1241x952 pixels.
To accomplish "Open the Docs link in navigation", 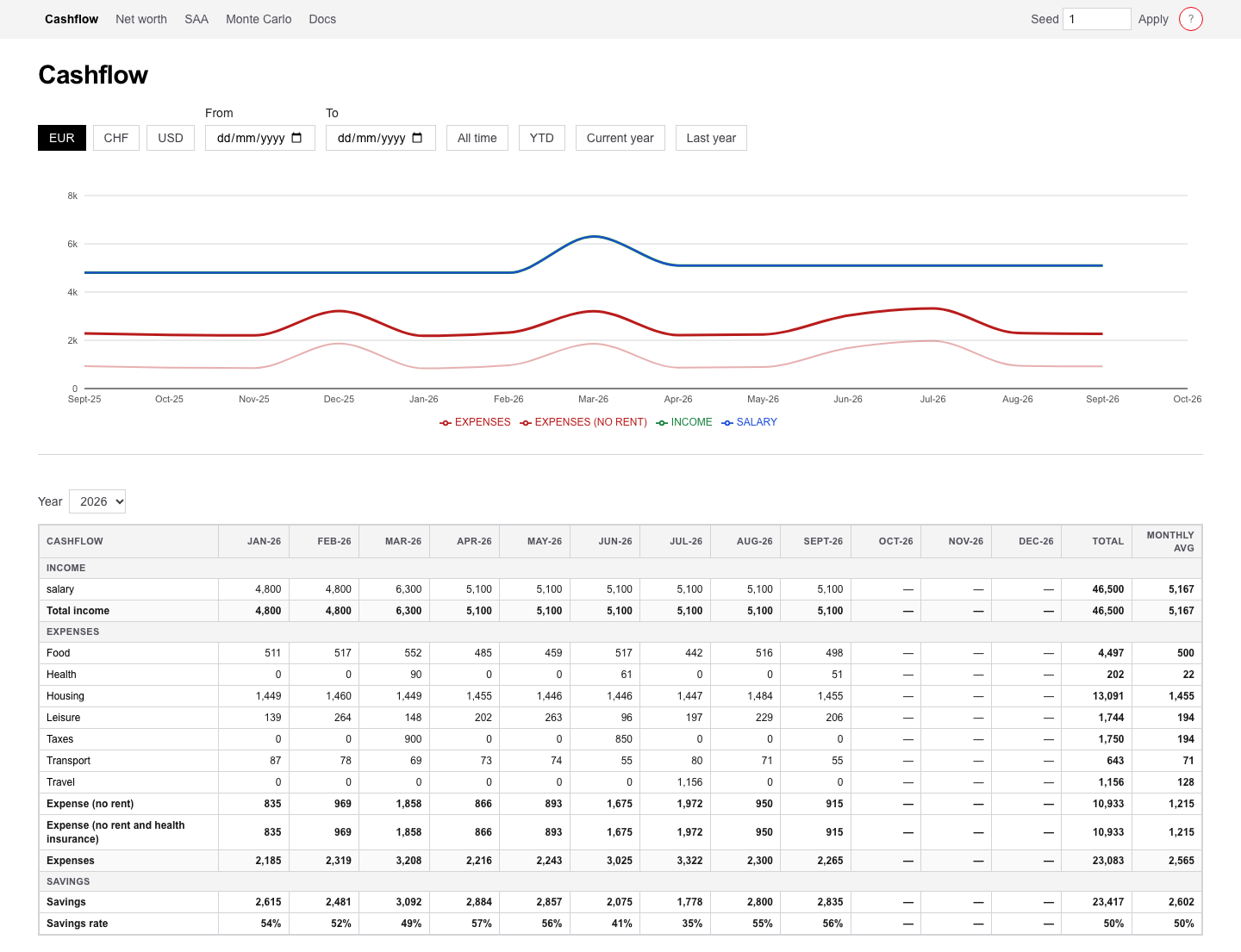I will (322, 19).
